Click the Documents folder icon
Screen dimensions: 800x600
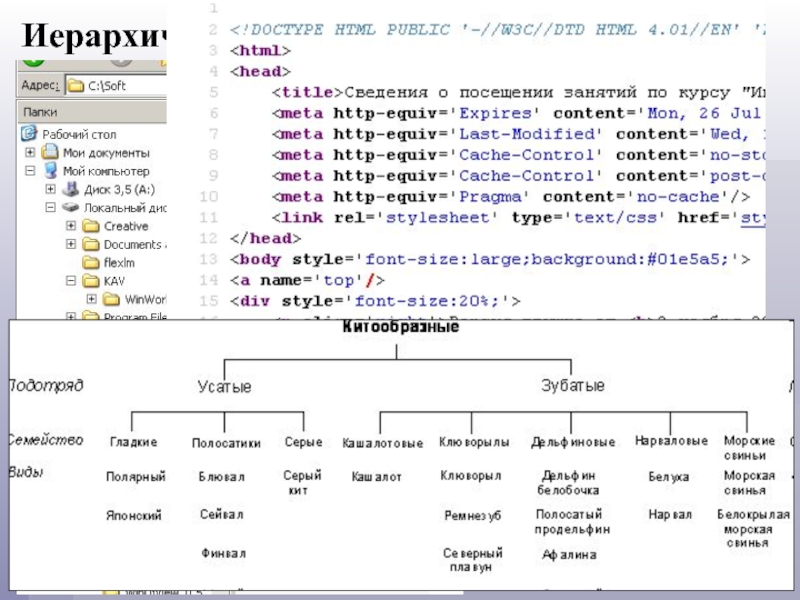[90, 244]
